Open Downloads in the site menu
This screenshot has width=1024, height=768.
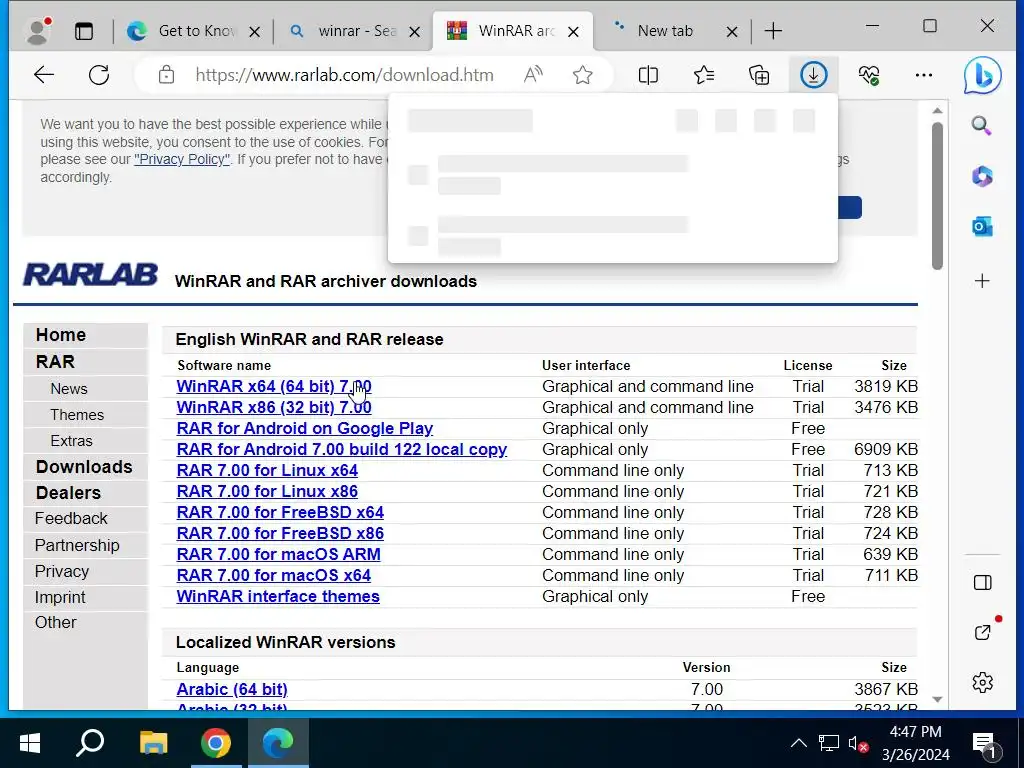[x=84, y=467]
